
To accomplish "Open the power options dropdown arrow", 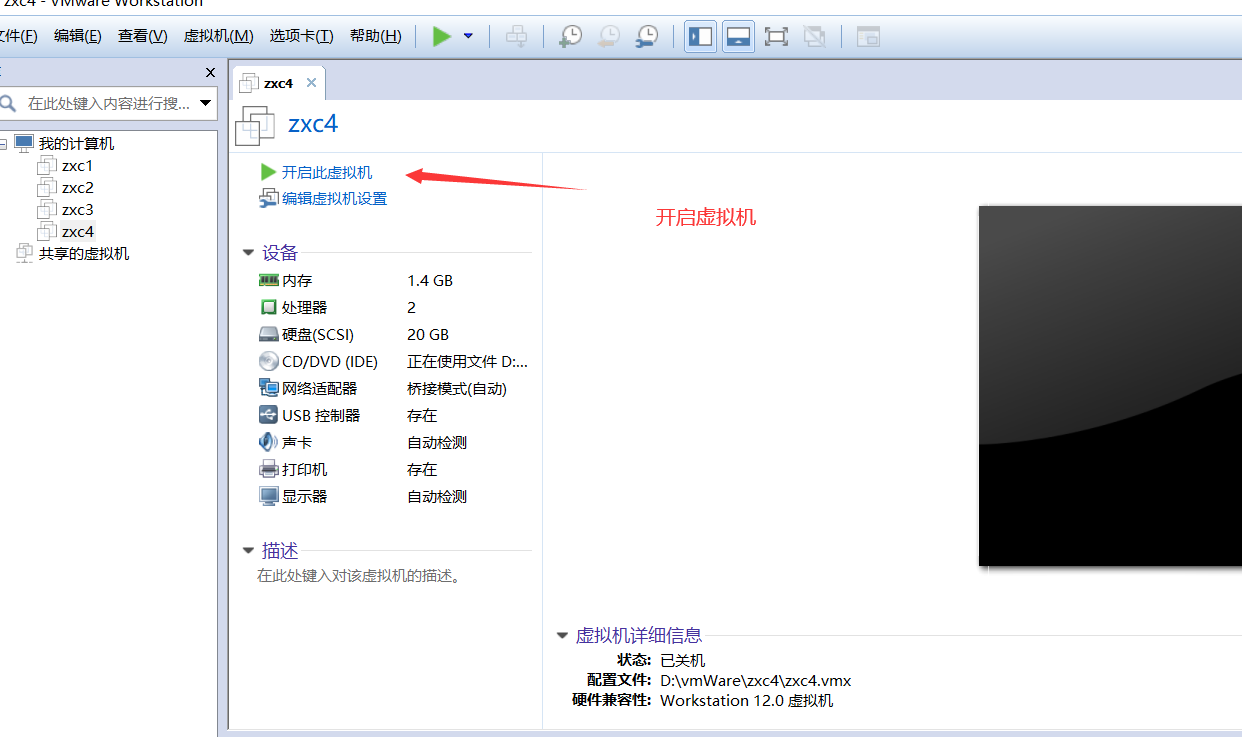I will 468,37.
